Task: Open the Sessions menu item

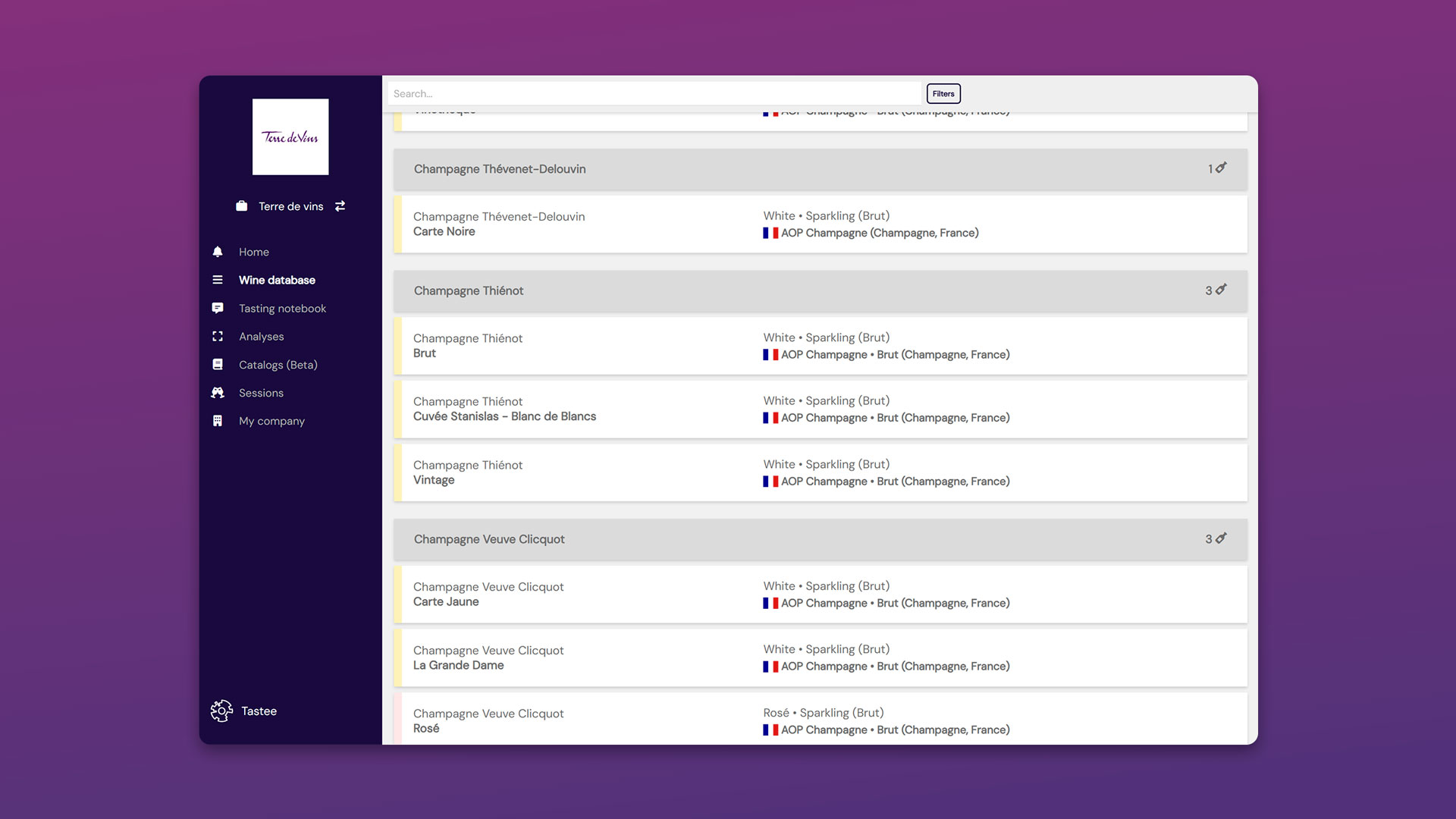Action: [x=261, y=393]
